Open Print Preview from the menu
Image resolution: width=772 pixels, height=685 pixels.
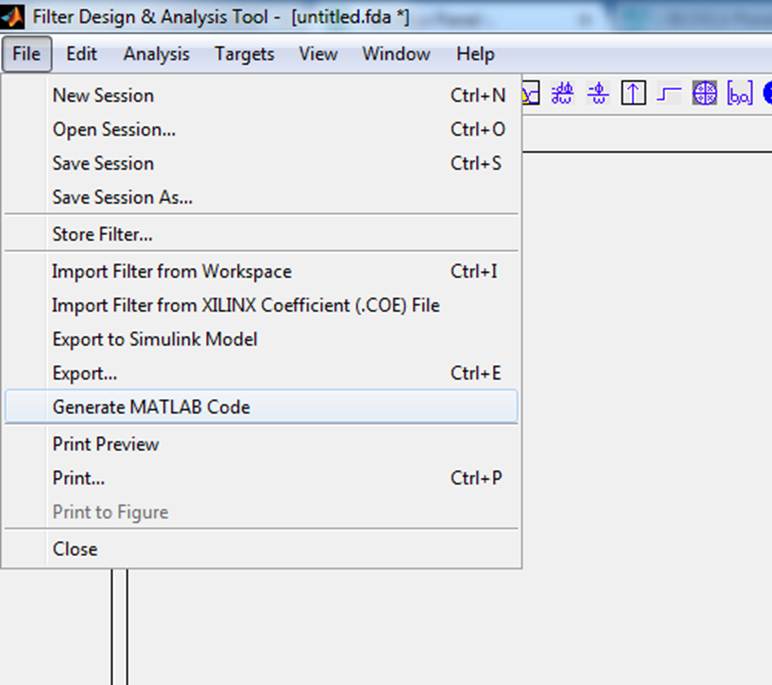[106, 444]
